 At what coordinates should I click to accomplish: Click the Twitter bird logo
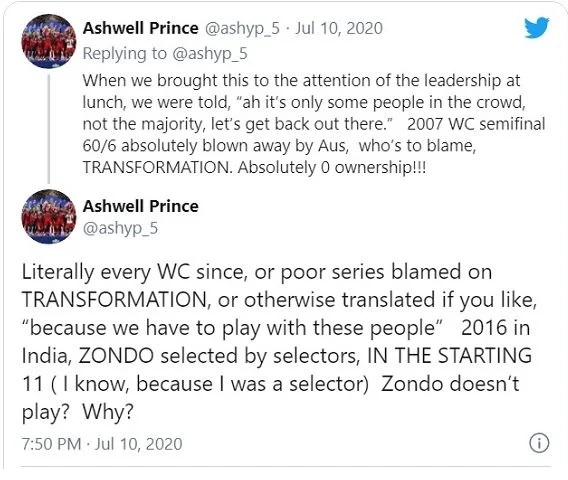point(537,27)
